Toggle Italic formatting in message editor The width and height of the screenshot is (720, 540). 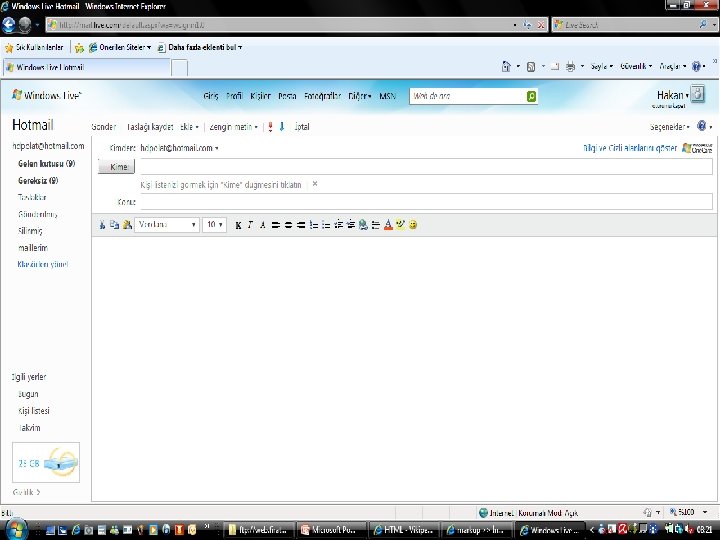coord(250,225)
